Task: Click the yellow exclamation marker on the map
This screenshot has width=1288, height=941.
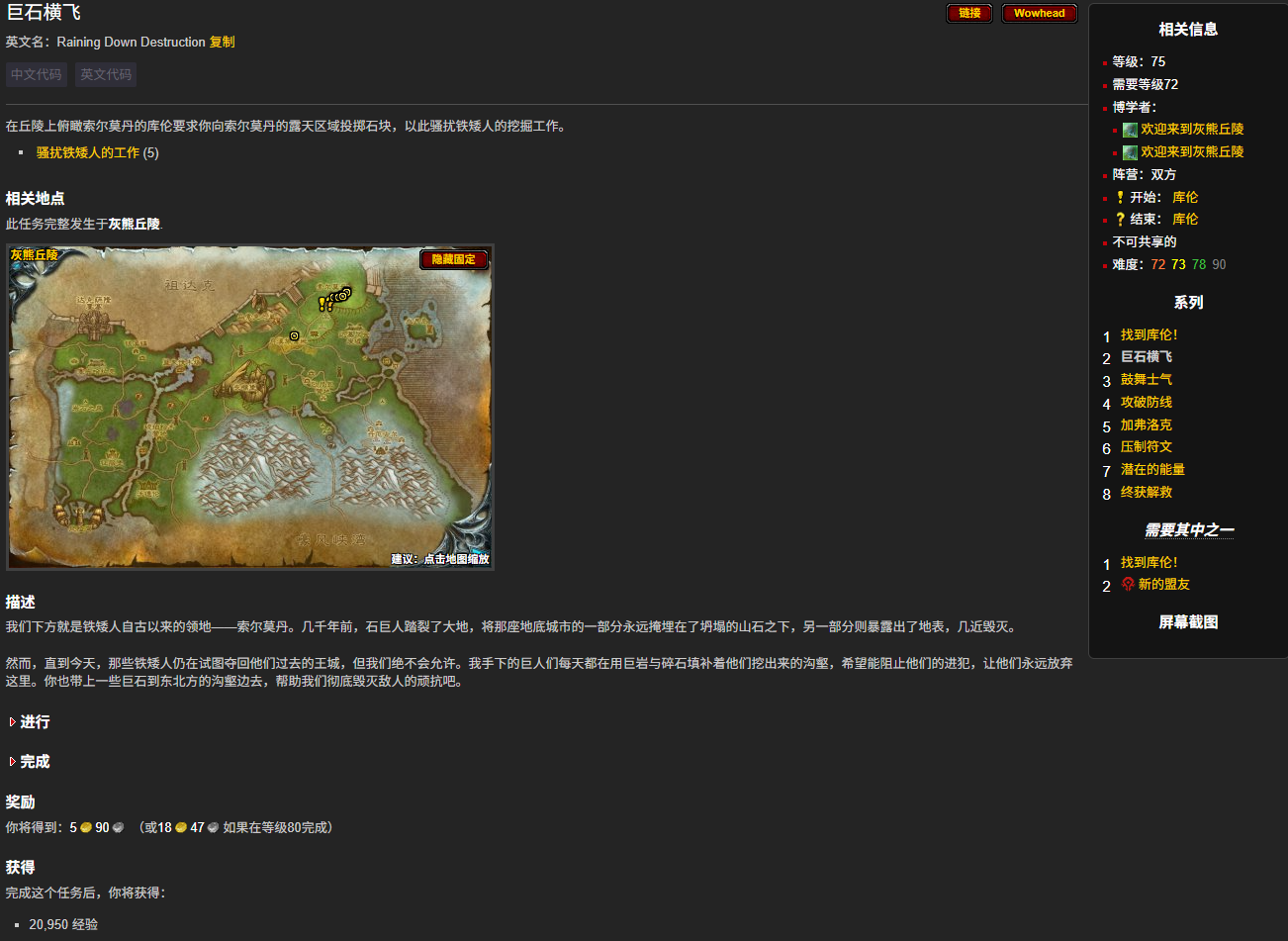Action: click(x=322, y=304)
